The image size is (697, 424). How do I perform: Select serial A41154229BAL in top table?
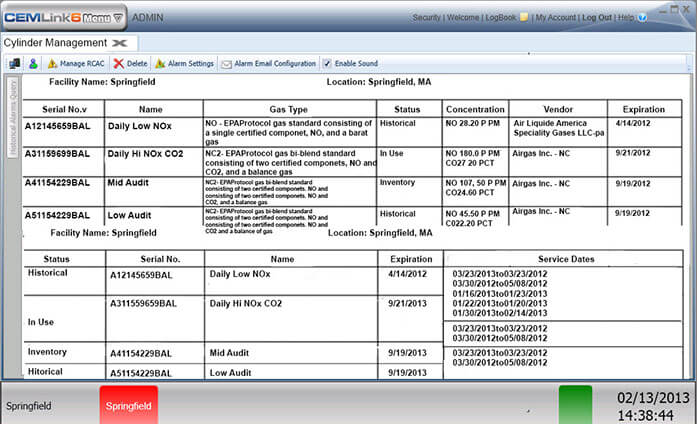pos(57,183)
